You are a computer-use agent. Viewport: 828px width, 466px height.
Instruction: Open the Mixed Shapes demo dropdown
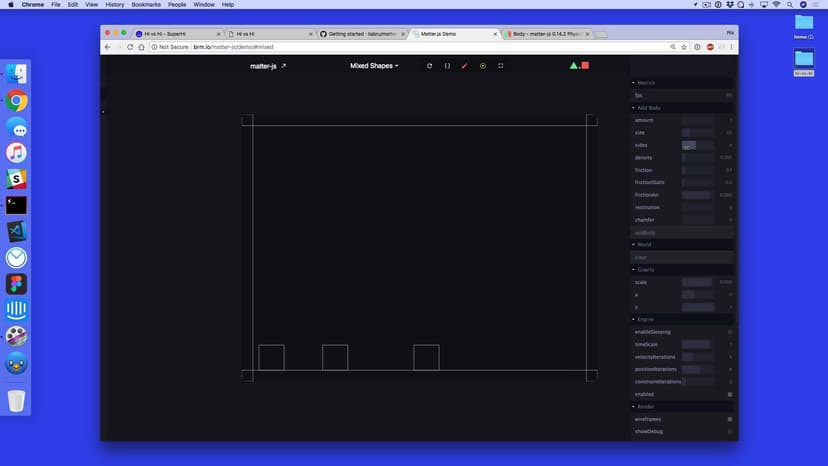pos(374,66)
